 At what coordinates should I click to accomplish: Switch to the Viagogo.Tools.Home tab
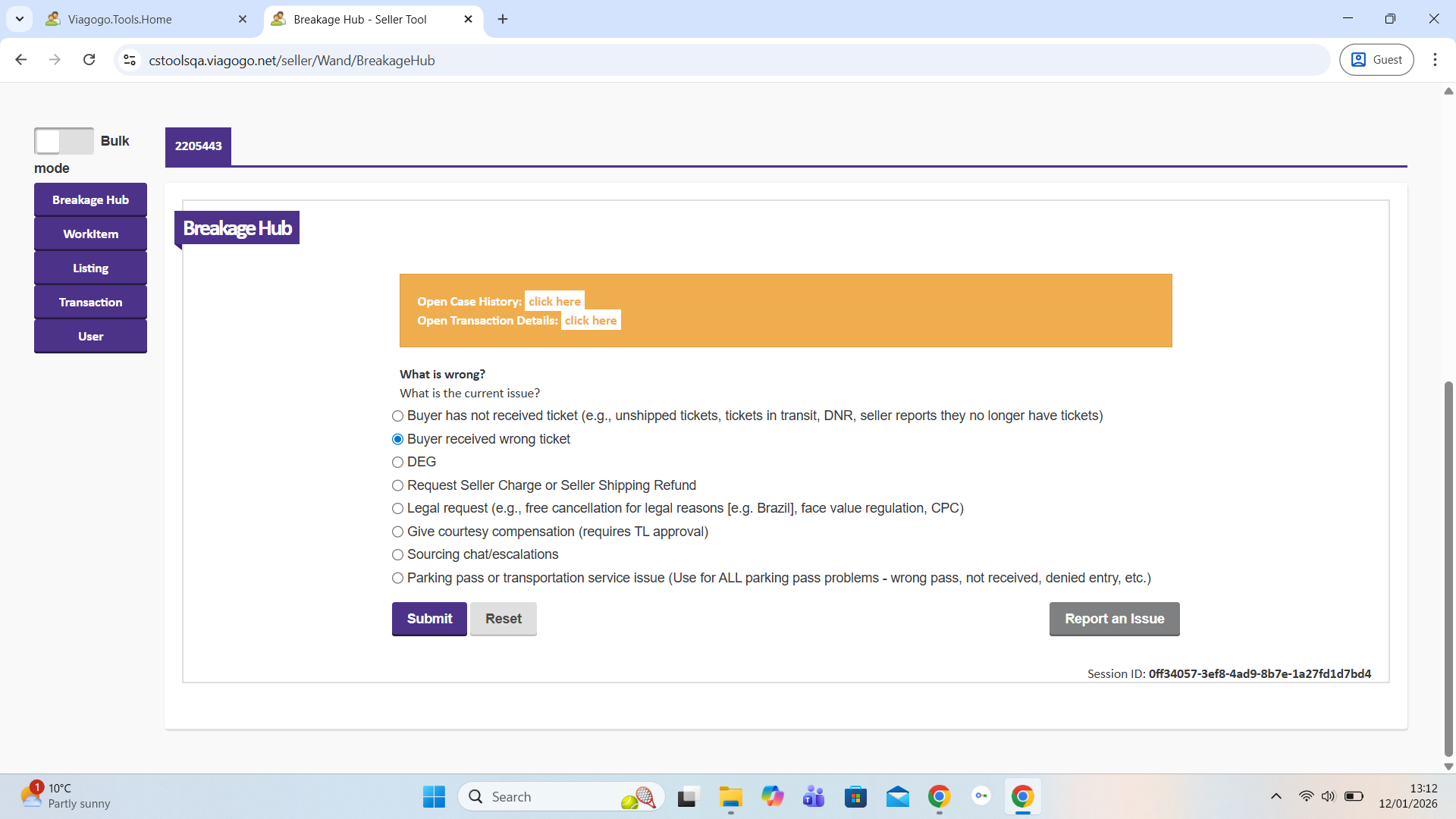pyautogui.click(x=144, y=19)
